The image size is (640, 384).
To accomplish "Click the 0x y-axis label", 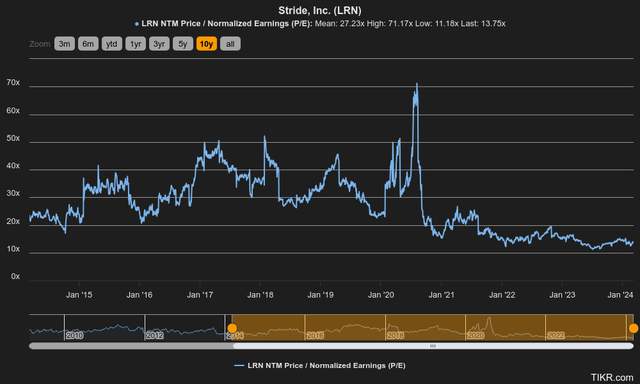I will [x=15, y=276].
